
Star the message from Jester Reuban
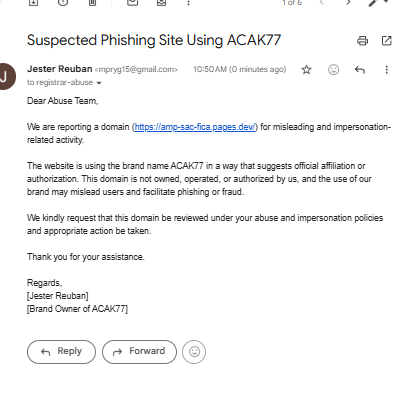pos(306,70)
